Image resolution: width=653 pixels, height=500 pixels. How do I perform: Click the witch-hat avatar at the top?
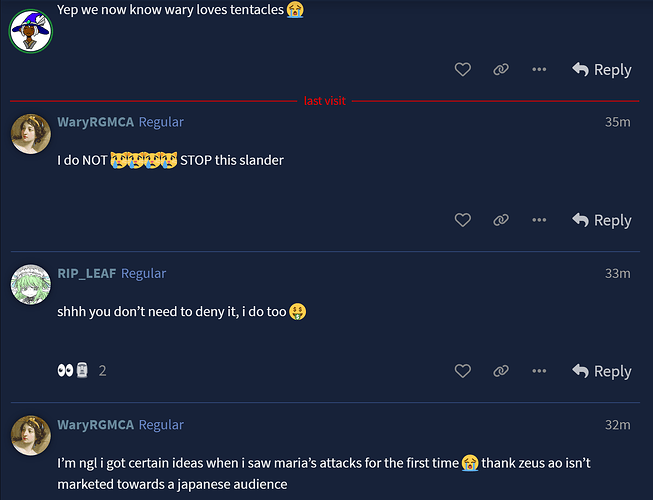pos(30,30)
